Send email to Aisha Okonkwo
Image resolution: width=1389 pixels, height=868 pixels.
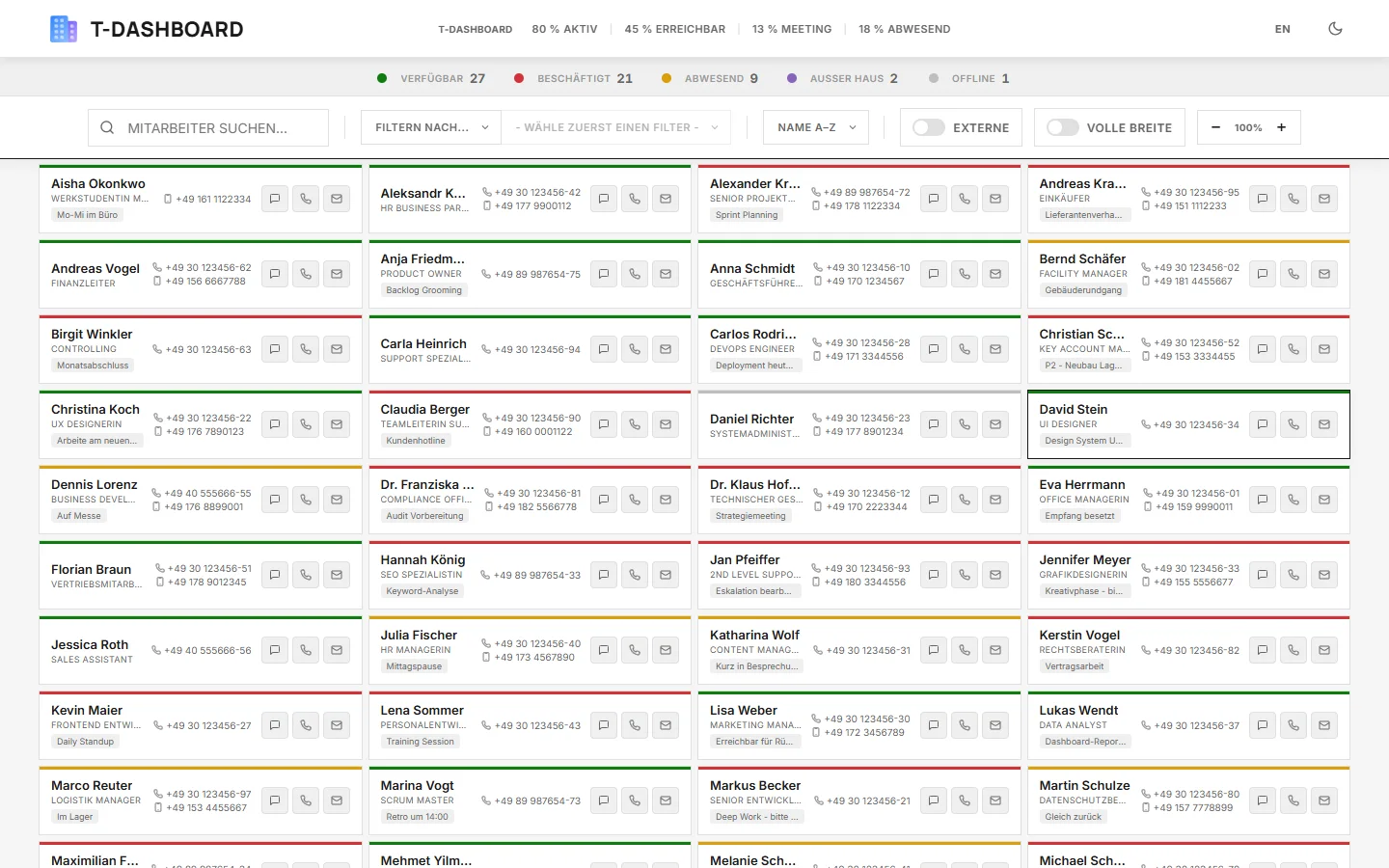click(x=337, y=199)
